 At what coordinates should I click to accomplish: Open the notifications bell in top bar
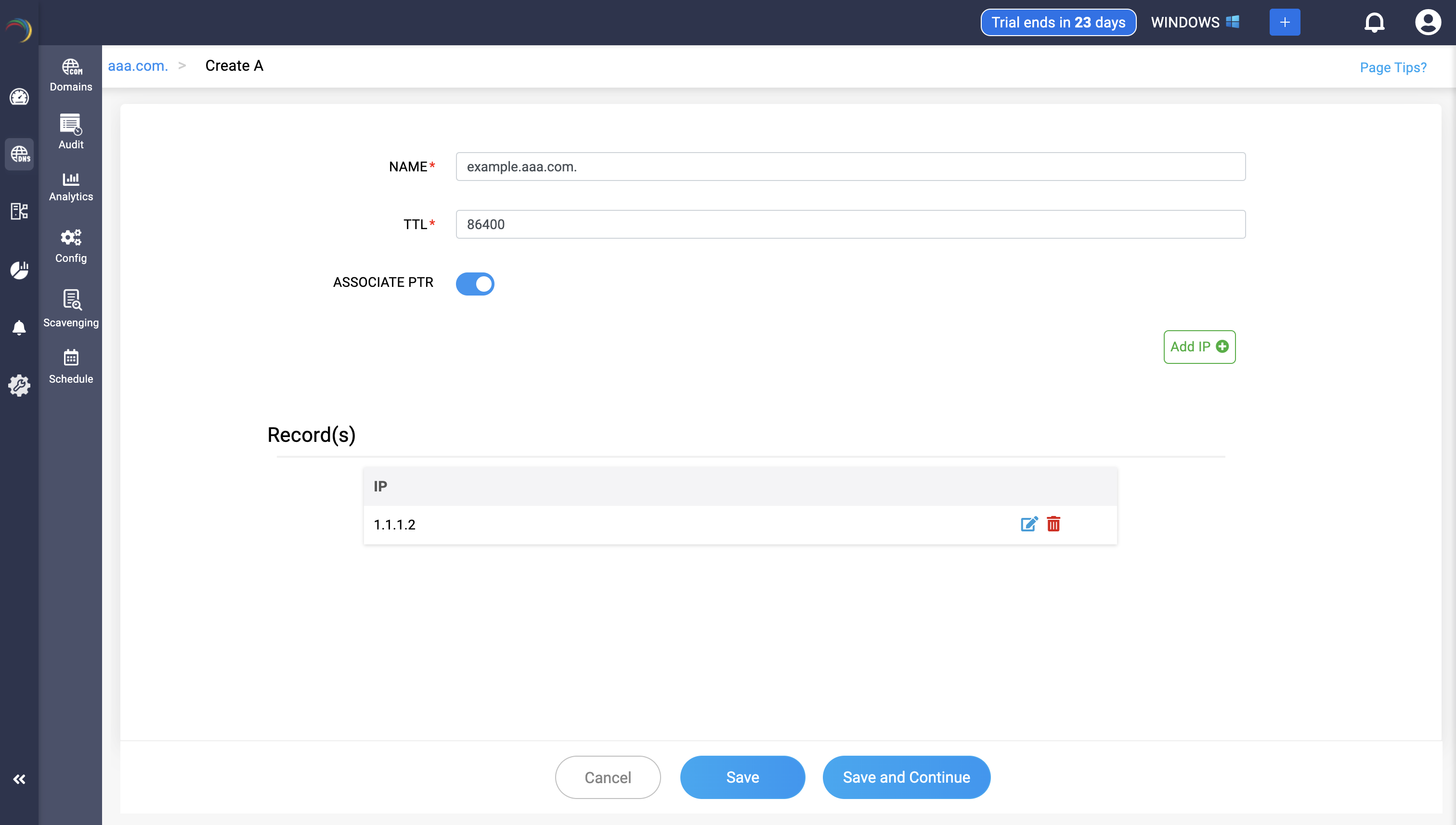coord(1374,23)
